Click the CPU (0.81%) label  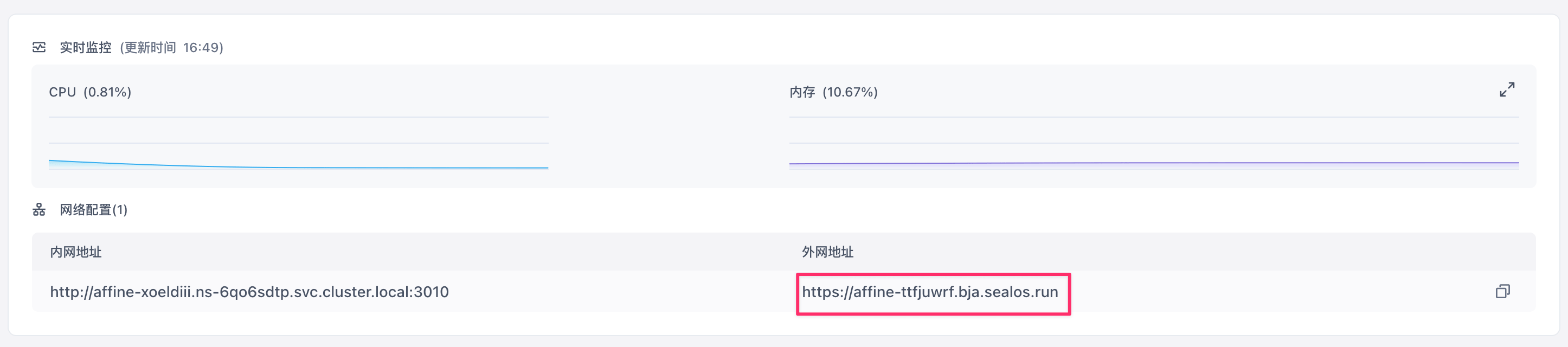point(90,92)
